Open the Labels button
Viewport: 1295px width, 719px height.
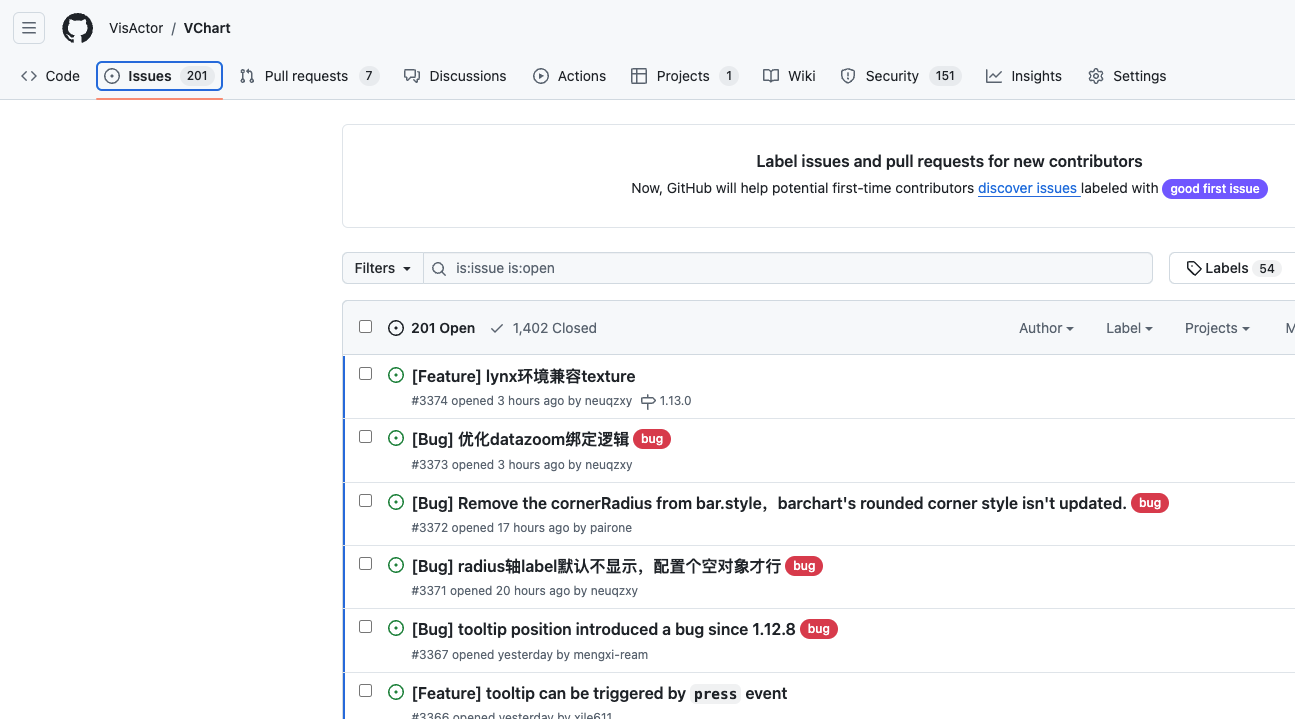pyautogui.click(x=1232, y=268)
